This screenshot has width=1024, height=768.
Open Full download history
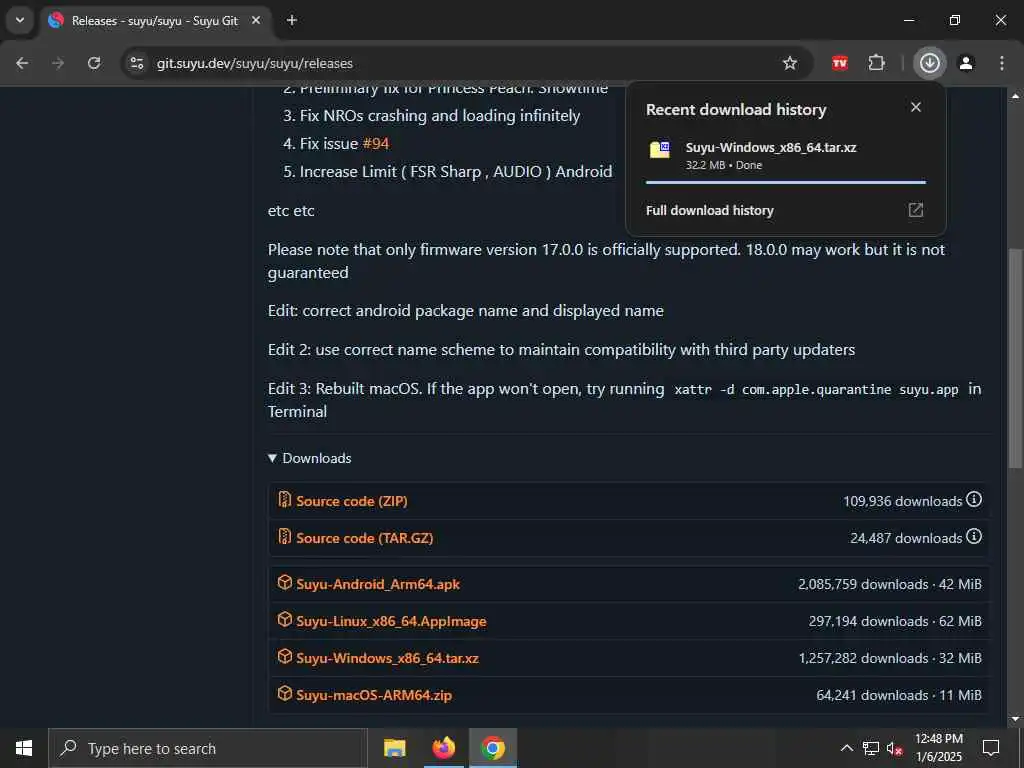point(709,210)
